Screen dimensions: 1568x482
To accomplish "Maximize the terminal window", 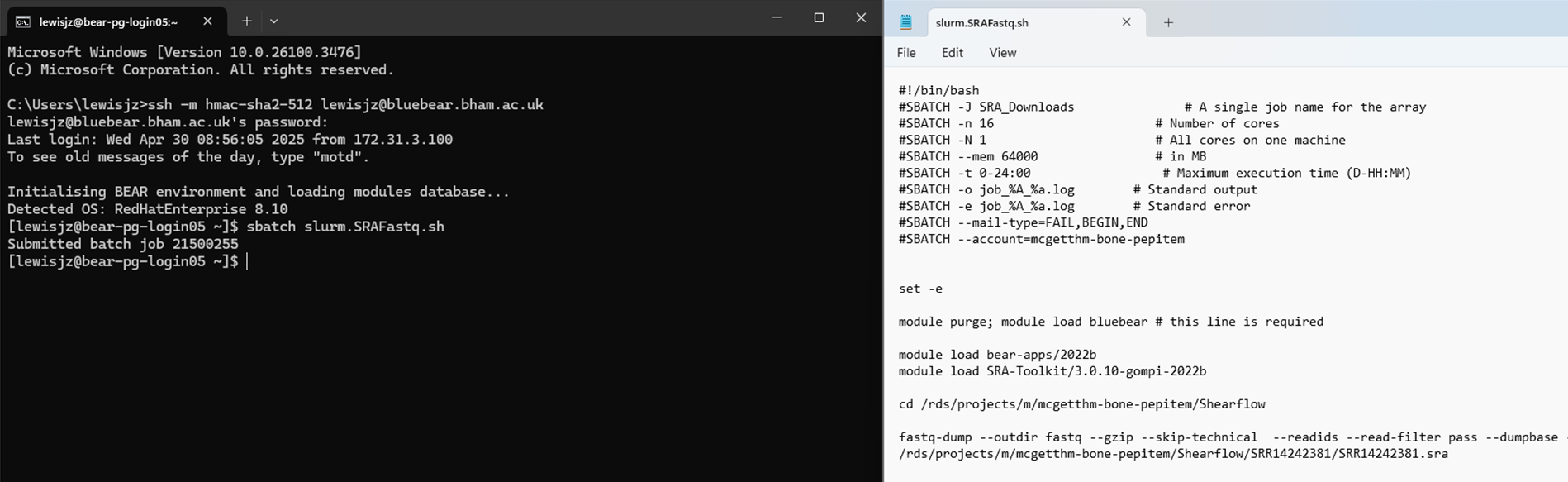I will (x=819, y=18).
